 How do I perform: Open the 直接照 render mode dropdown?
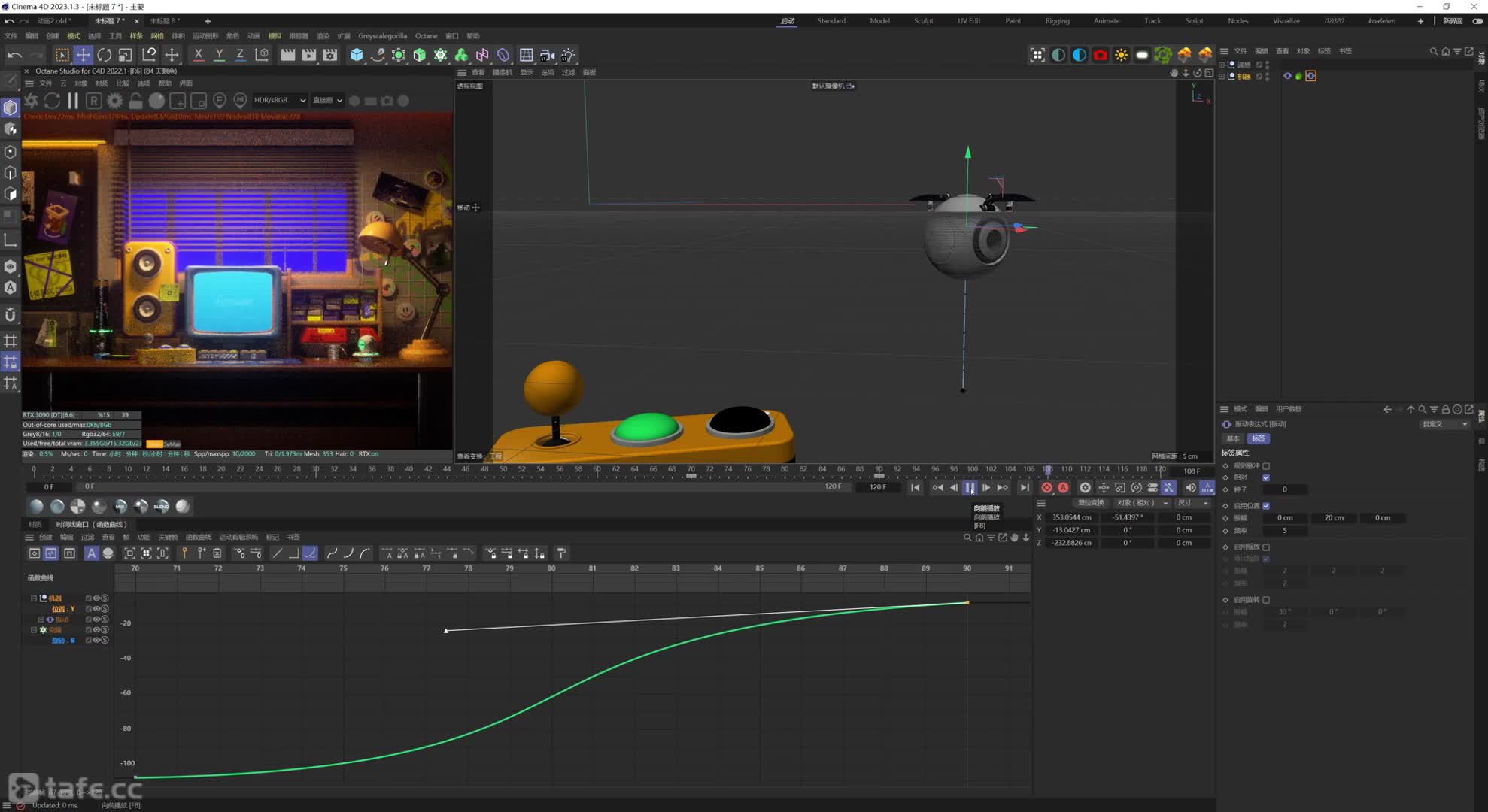coord(327,100)
